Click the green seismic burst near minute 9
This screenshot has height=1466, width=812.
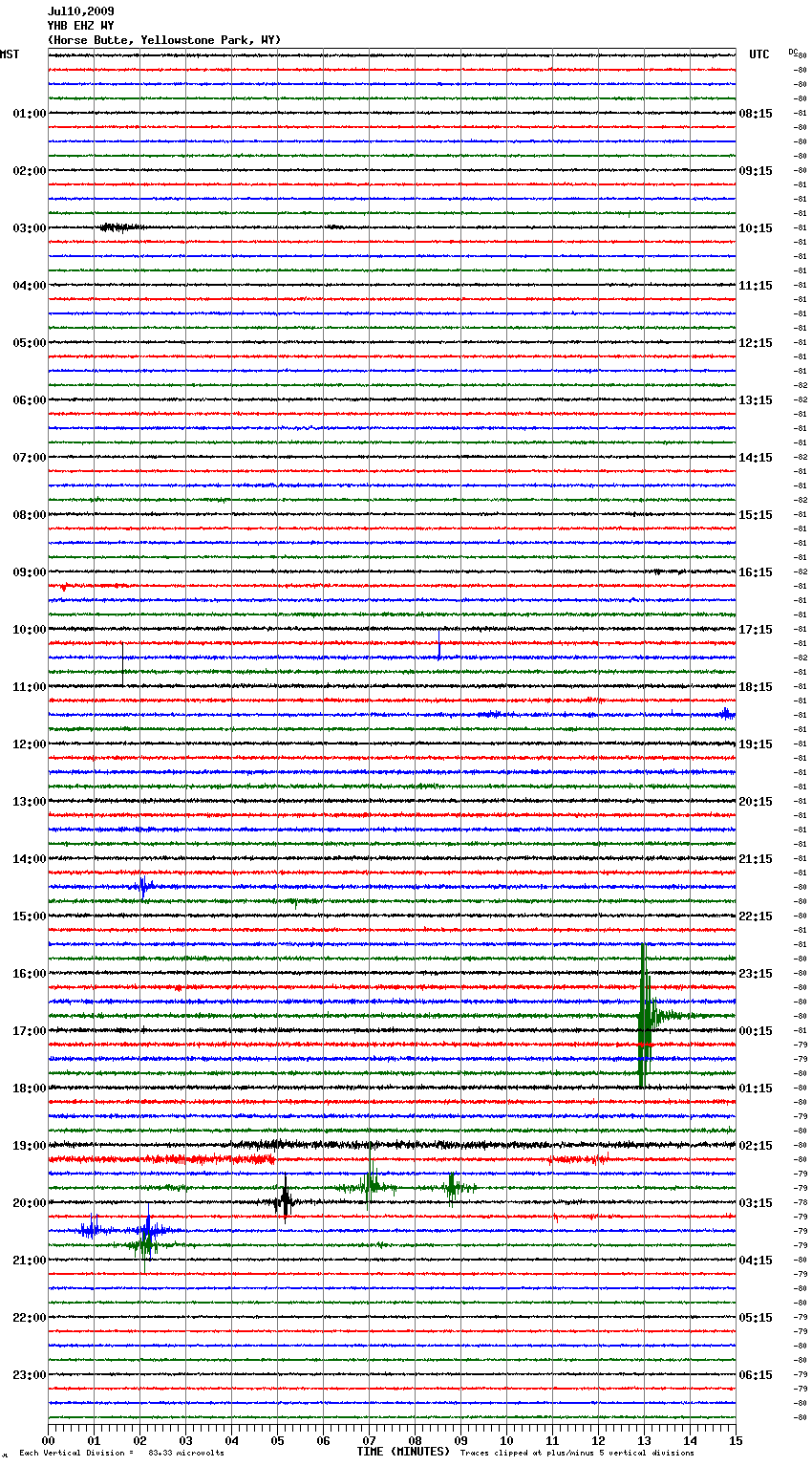(454, 1188)
